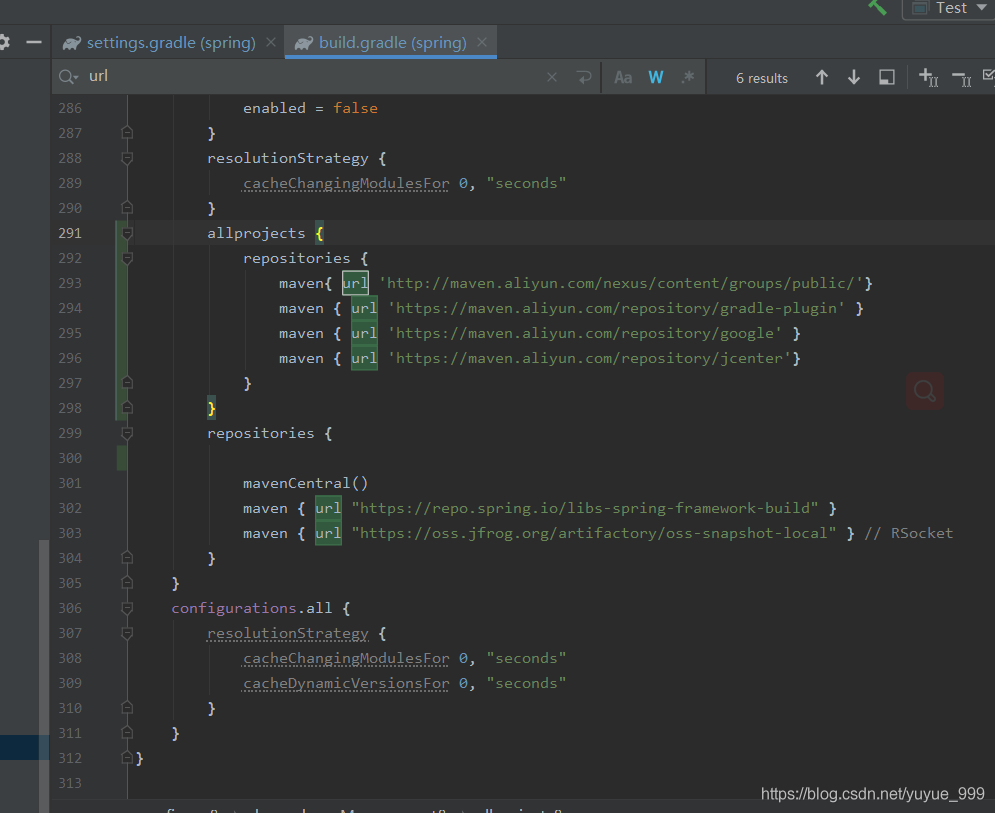Go to previous occurrence with up arrow
This screenshot has height=813, width=995.
pos(822,77)
